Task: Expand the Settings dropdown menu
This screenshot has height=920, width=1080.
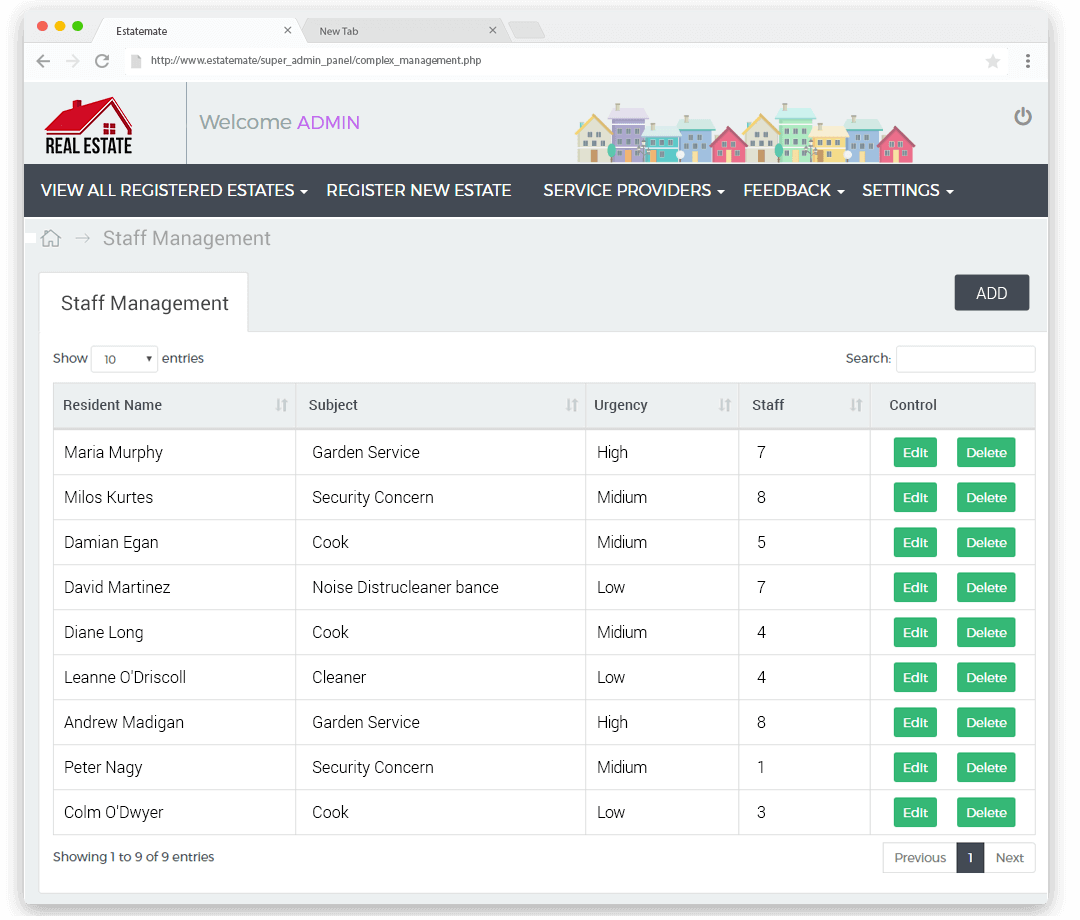Action: [x=906, y=190]
